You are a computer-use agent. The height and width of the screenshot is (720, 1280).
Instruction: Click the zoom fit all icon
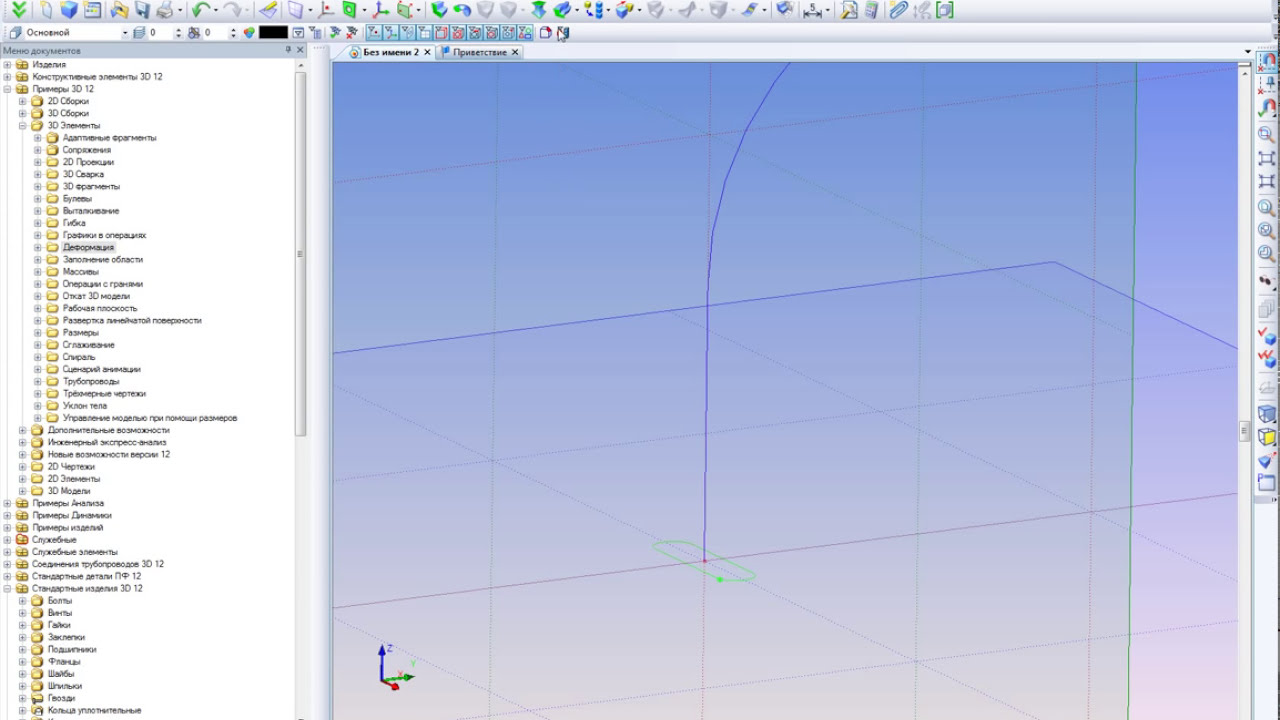pyautogui.click(x=1266, y=157)
